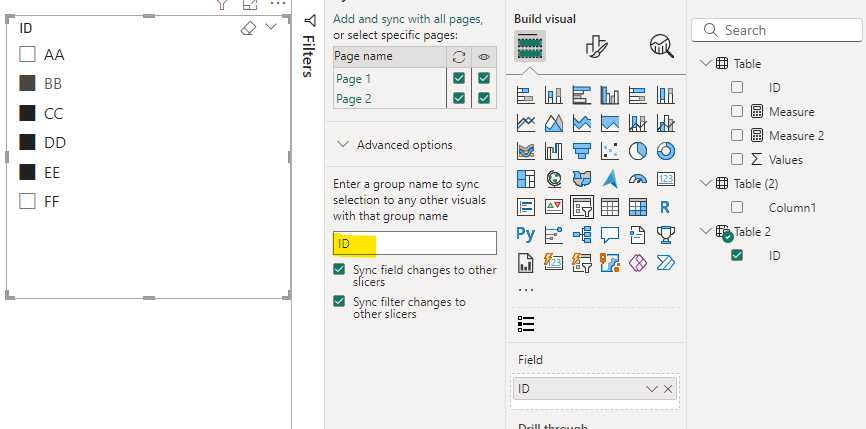Toggle Page 1 sync checkbox
The width and height of the screenshot is (866, 429).
click(459, 78)
